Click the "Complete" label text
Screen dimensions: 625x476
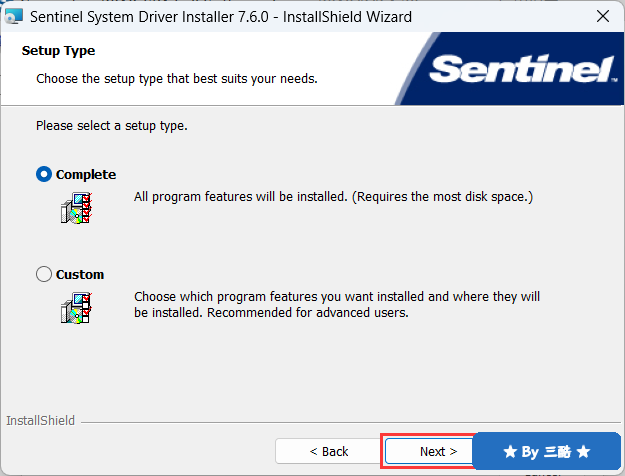tap(86, 175)
